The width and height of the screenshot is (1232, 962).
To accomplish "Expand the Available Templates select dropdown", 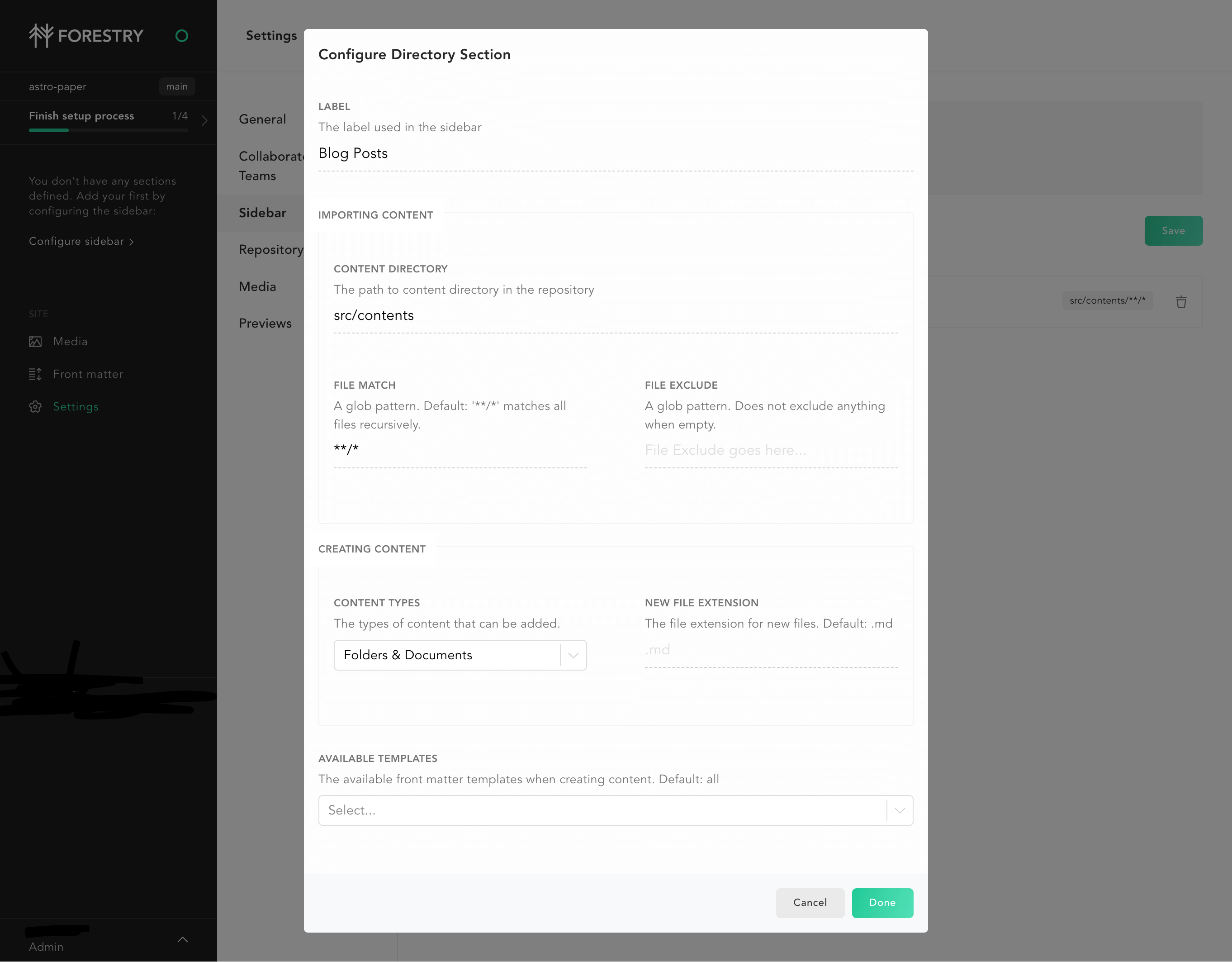I will [x=899, y=810].
